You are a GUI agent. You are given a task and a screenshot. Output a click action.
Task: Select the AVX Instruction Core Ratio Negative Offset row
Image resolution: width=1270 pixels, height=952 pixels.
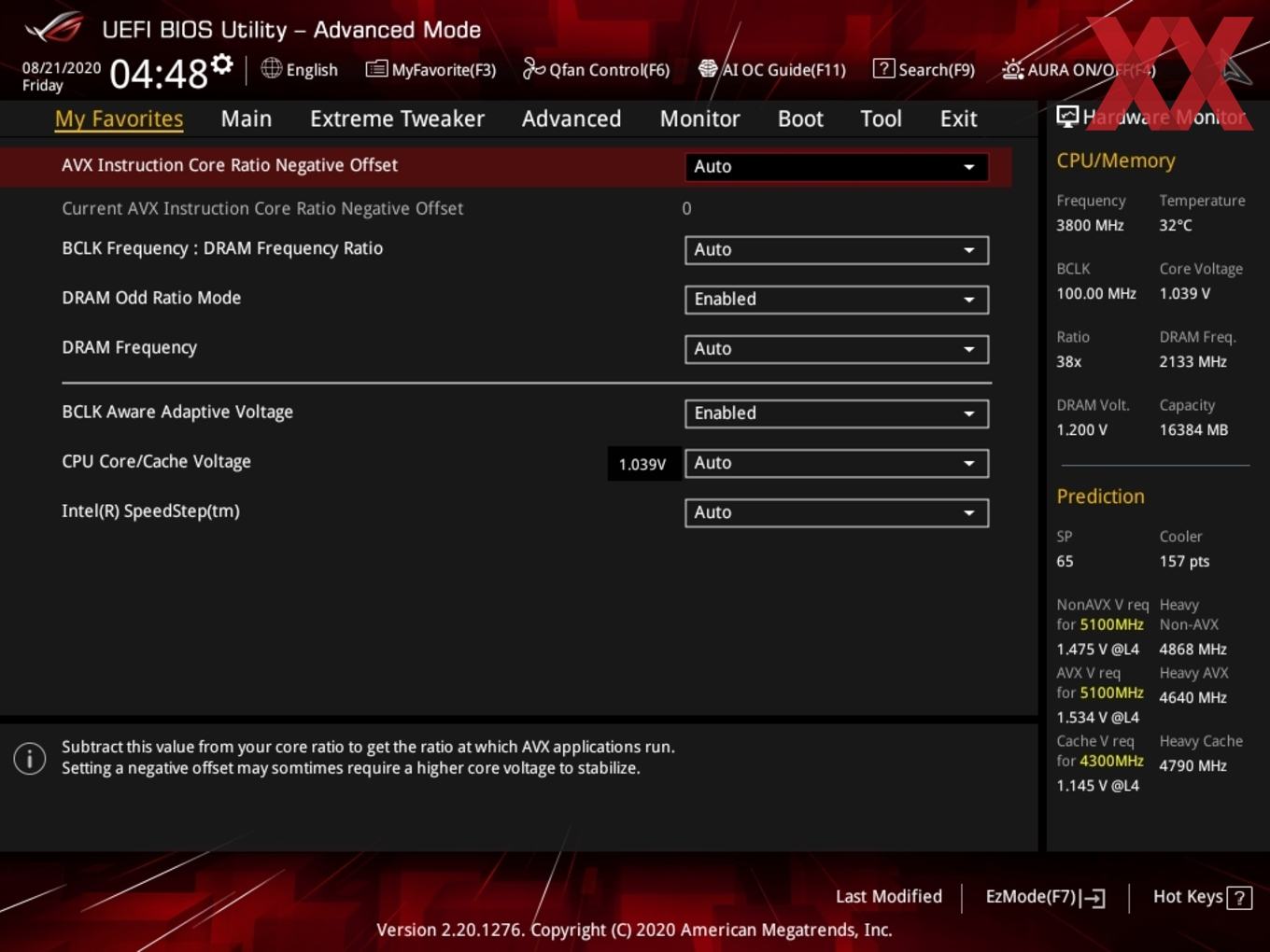(505, 166)
